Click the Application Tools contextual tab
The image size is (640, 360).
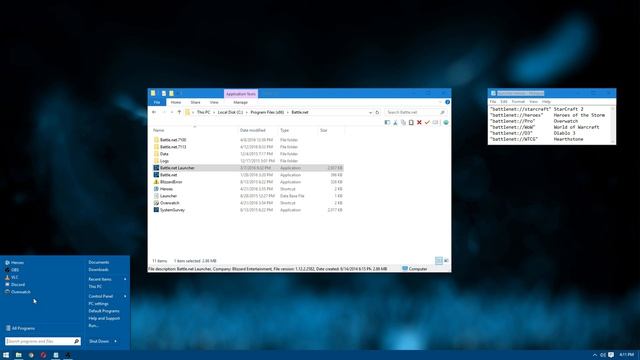point(241,94)
